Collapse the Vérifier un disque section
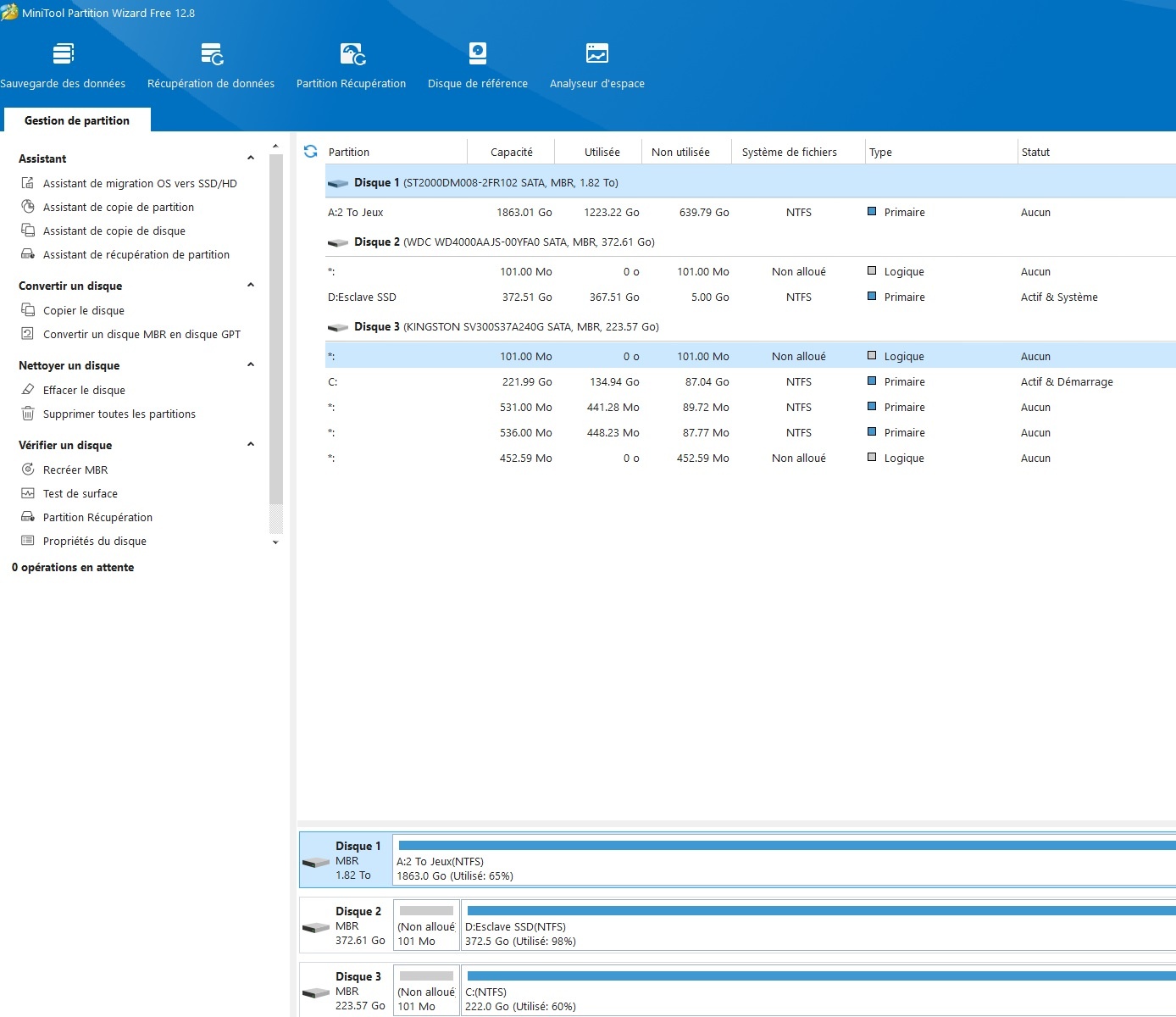This screenshot has width=1176, height=1017. (250, 445)
